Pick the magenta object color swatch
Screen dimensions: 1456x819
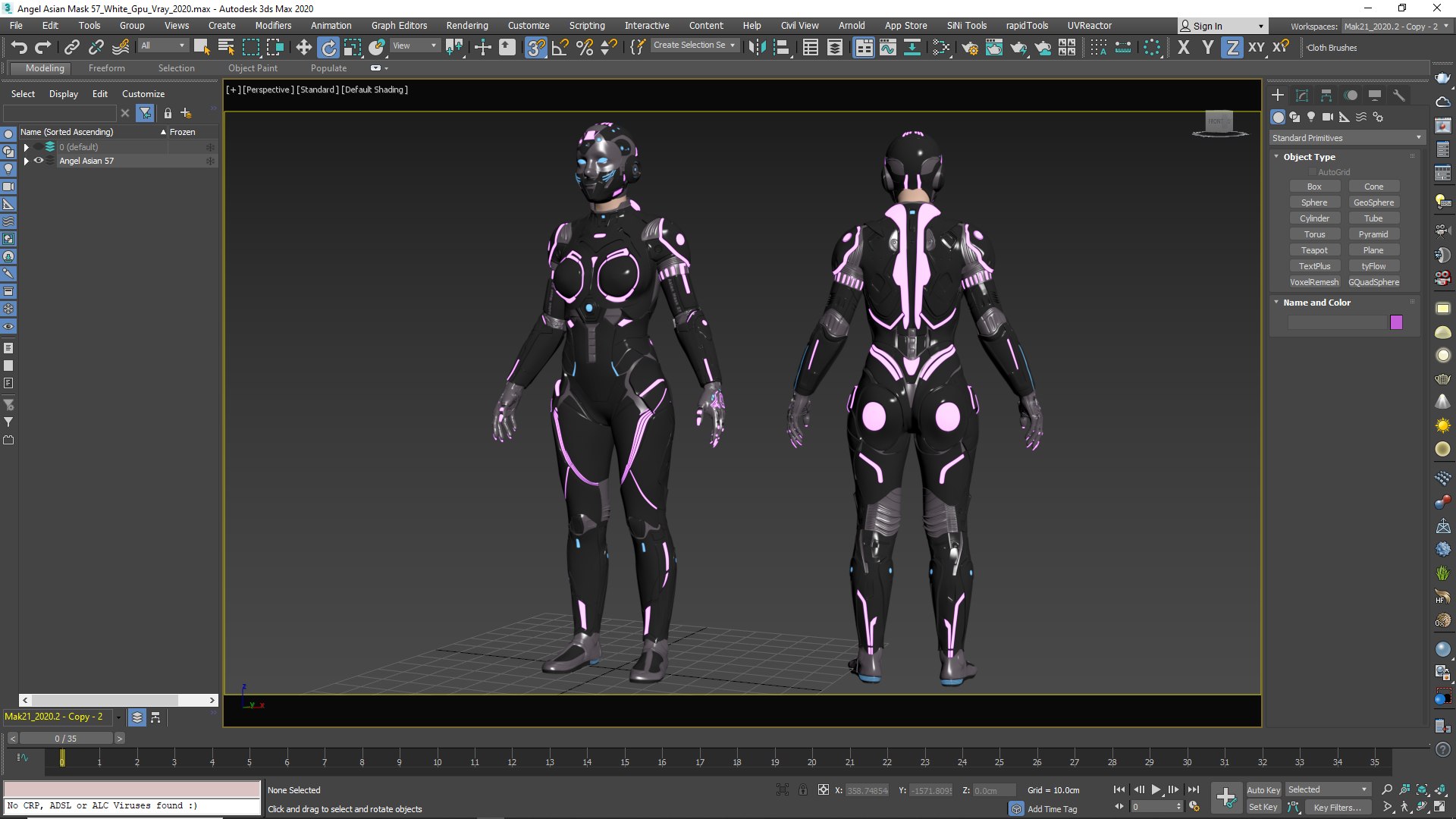coord(1396,322)
